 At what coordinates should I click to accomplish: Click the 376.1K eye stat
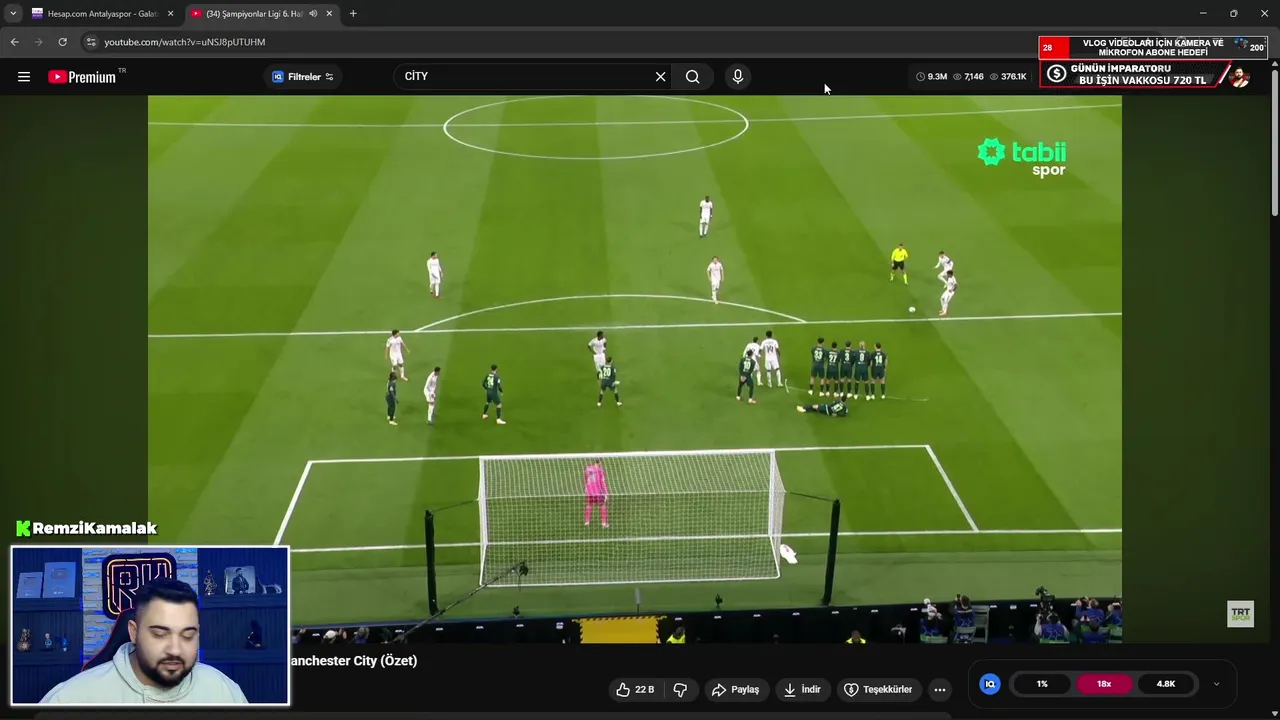click(1008, 77)
